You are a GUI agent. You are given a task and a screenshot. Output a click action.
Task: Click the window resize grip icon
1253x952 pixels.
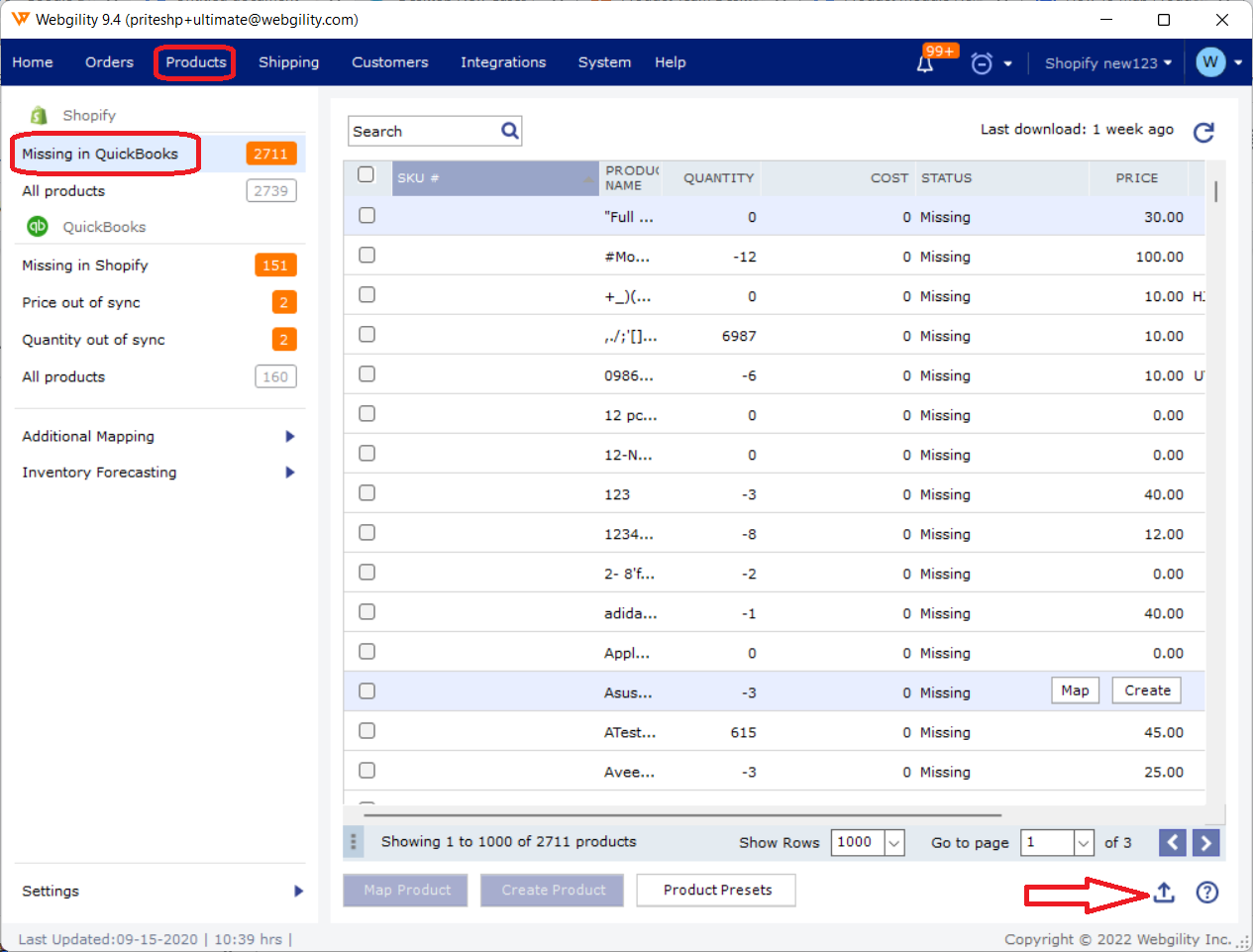point(1242,942)
